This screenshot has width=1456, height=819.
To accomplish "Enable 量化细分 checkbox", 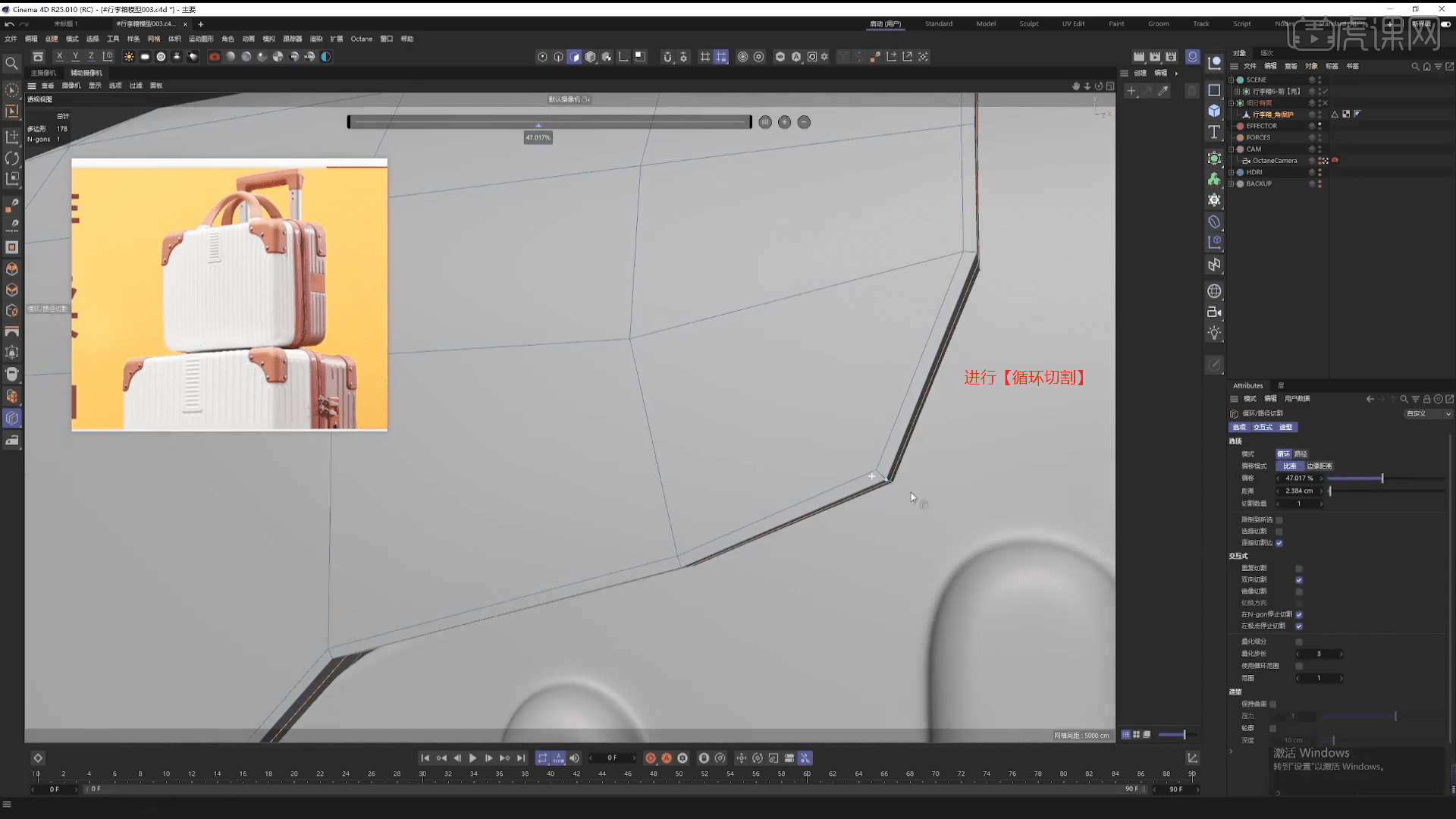I will [x=1299, y=642].
